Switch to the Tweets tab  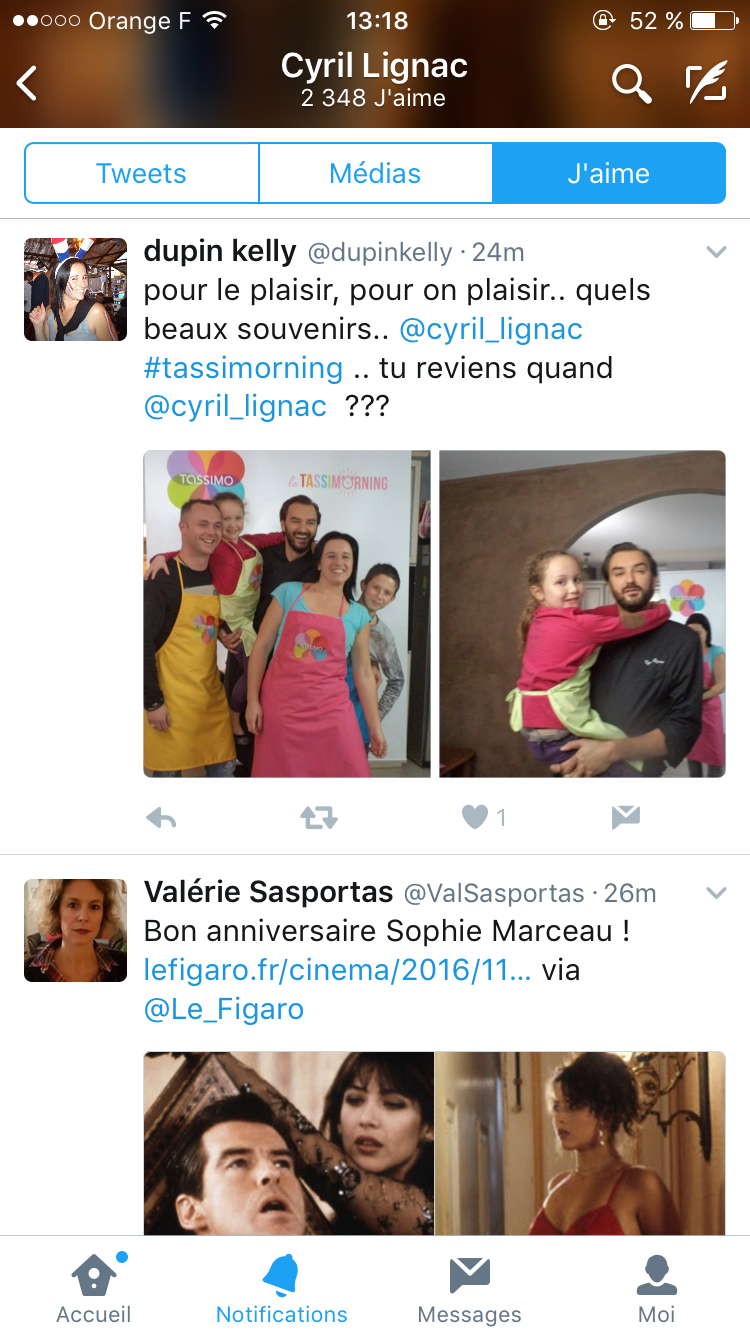(x=142, y=173)
